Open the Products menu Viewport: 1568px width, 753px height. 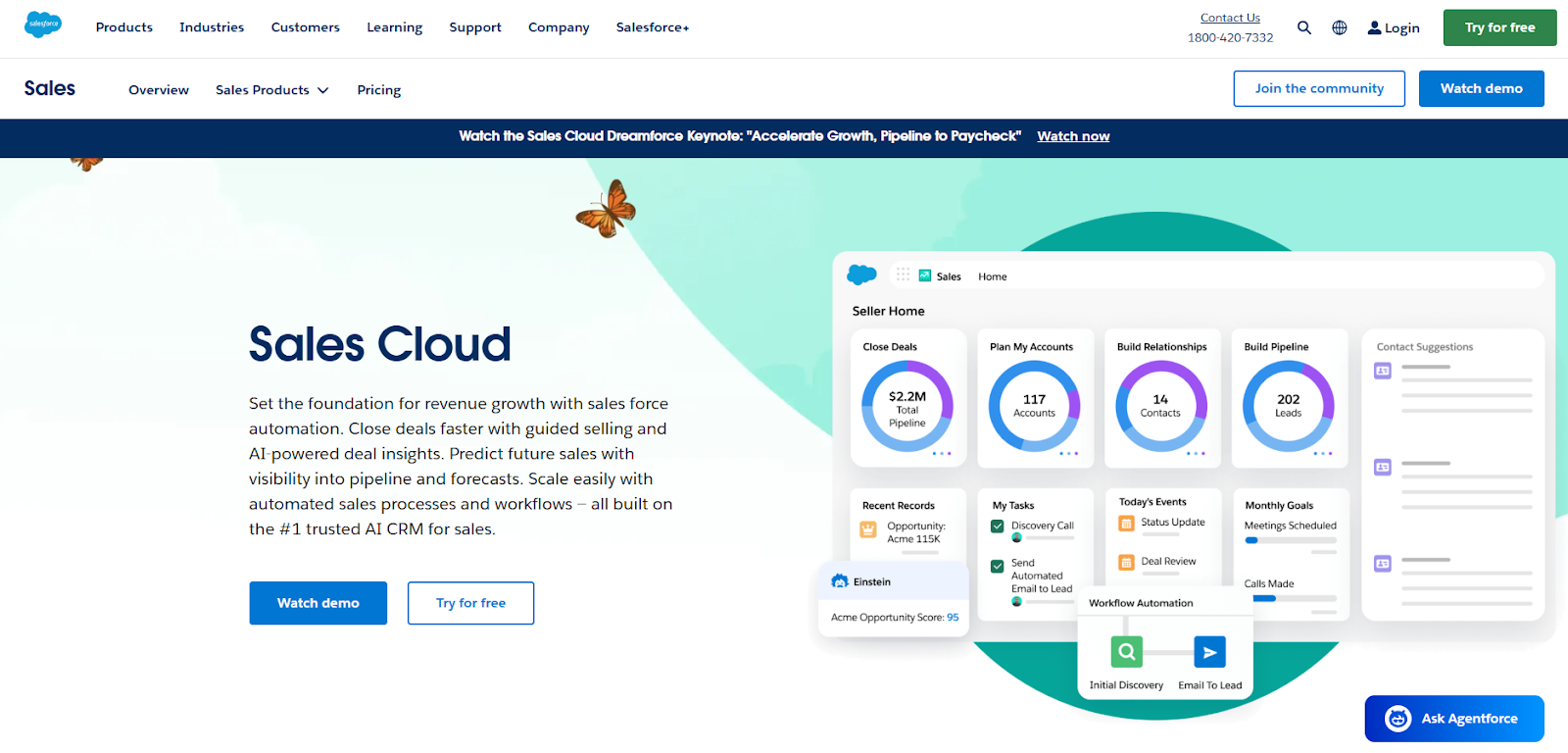click(x=124, y=27)
